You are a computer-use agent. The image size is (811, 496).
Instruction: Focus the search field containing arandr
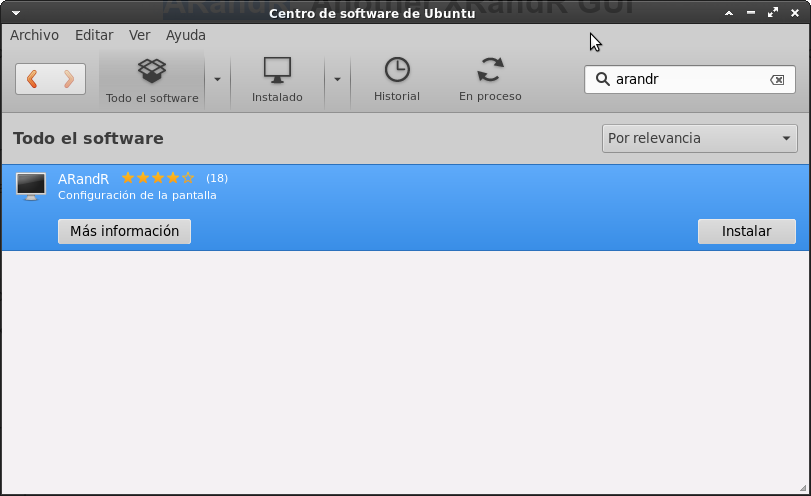pos(689,79)
